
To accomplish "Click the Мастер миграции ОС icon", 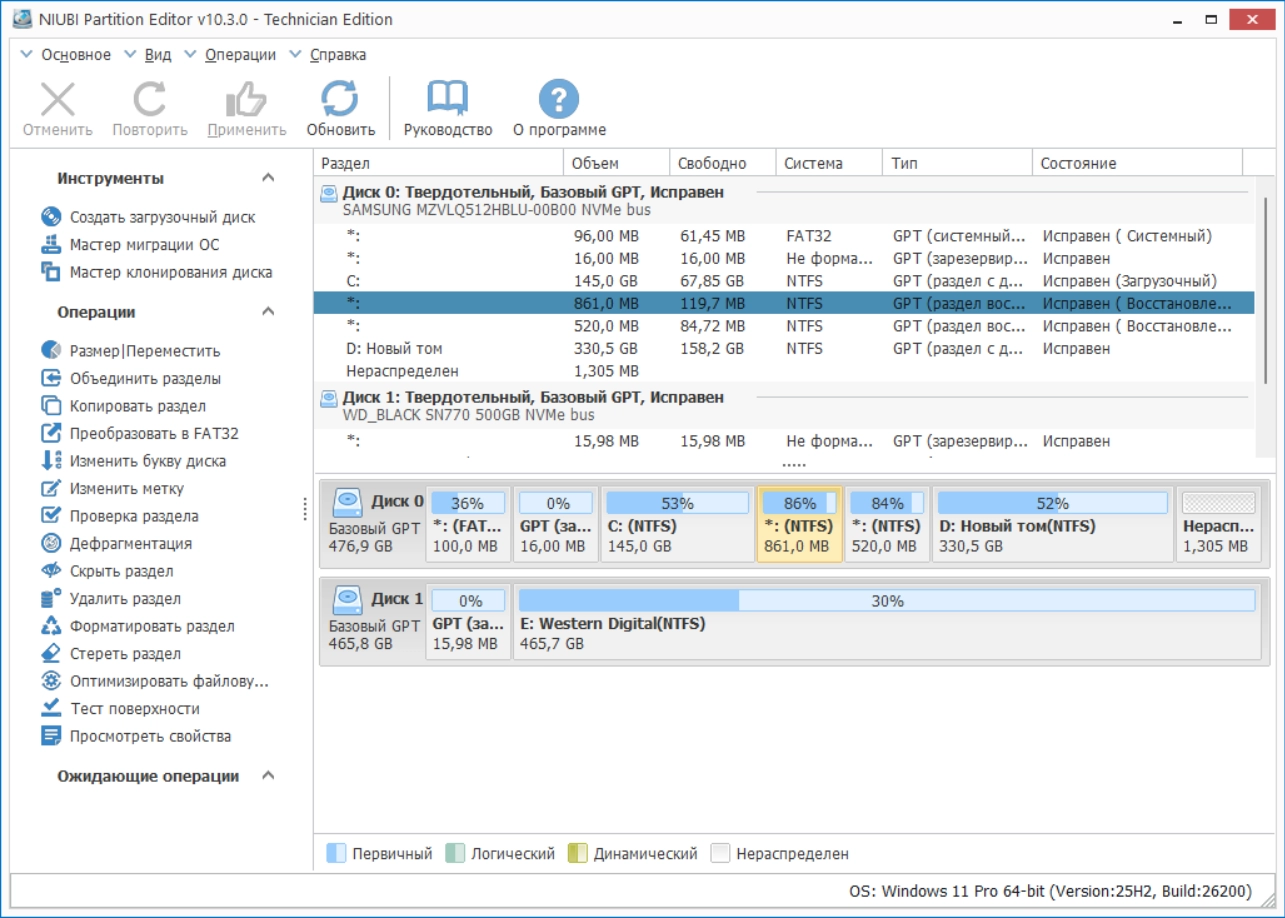I will [x=51, y=245].
